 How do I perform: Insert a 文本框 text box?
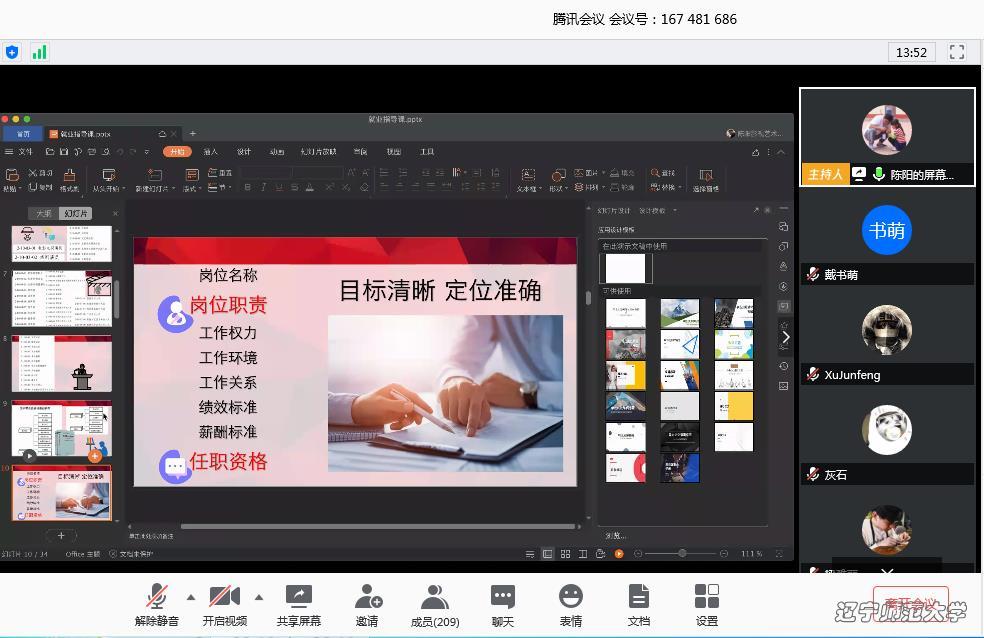pos(528,179)
